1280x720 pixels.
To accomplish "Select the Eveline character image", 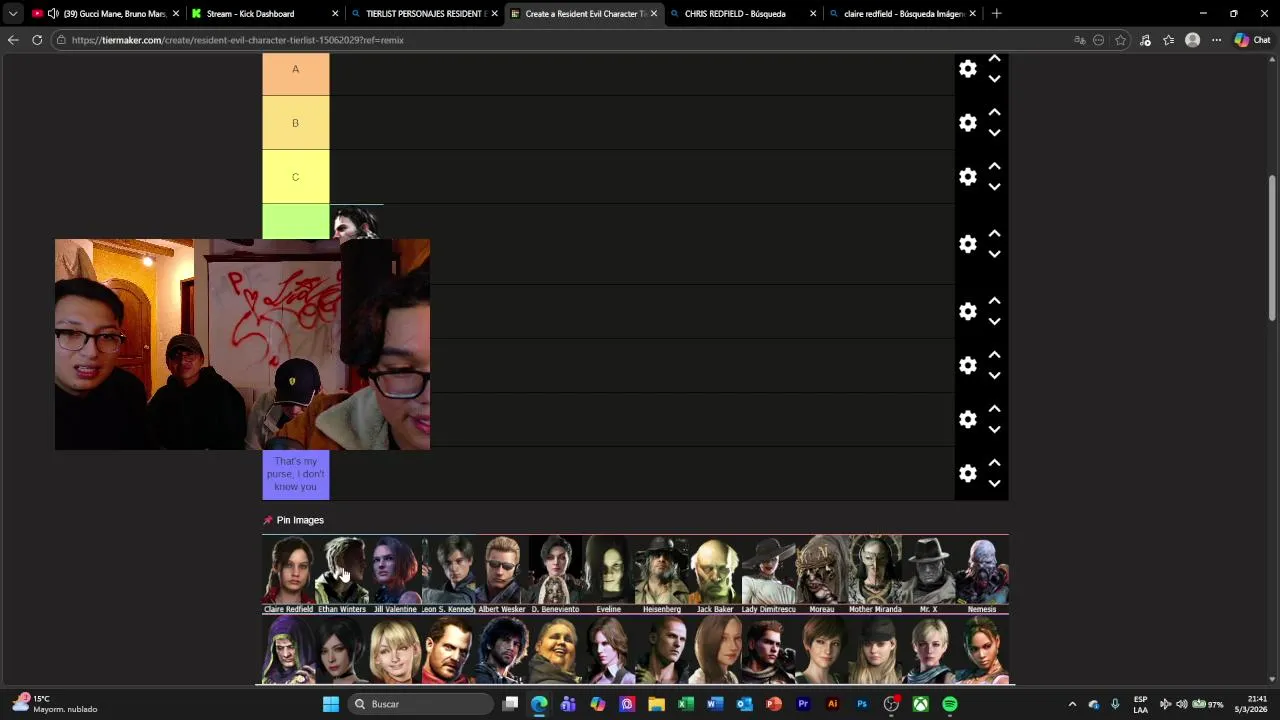I will tap(608, 575).
